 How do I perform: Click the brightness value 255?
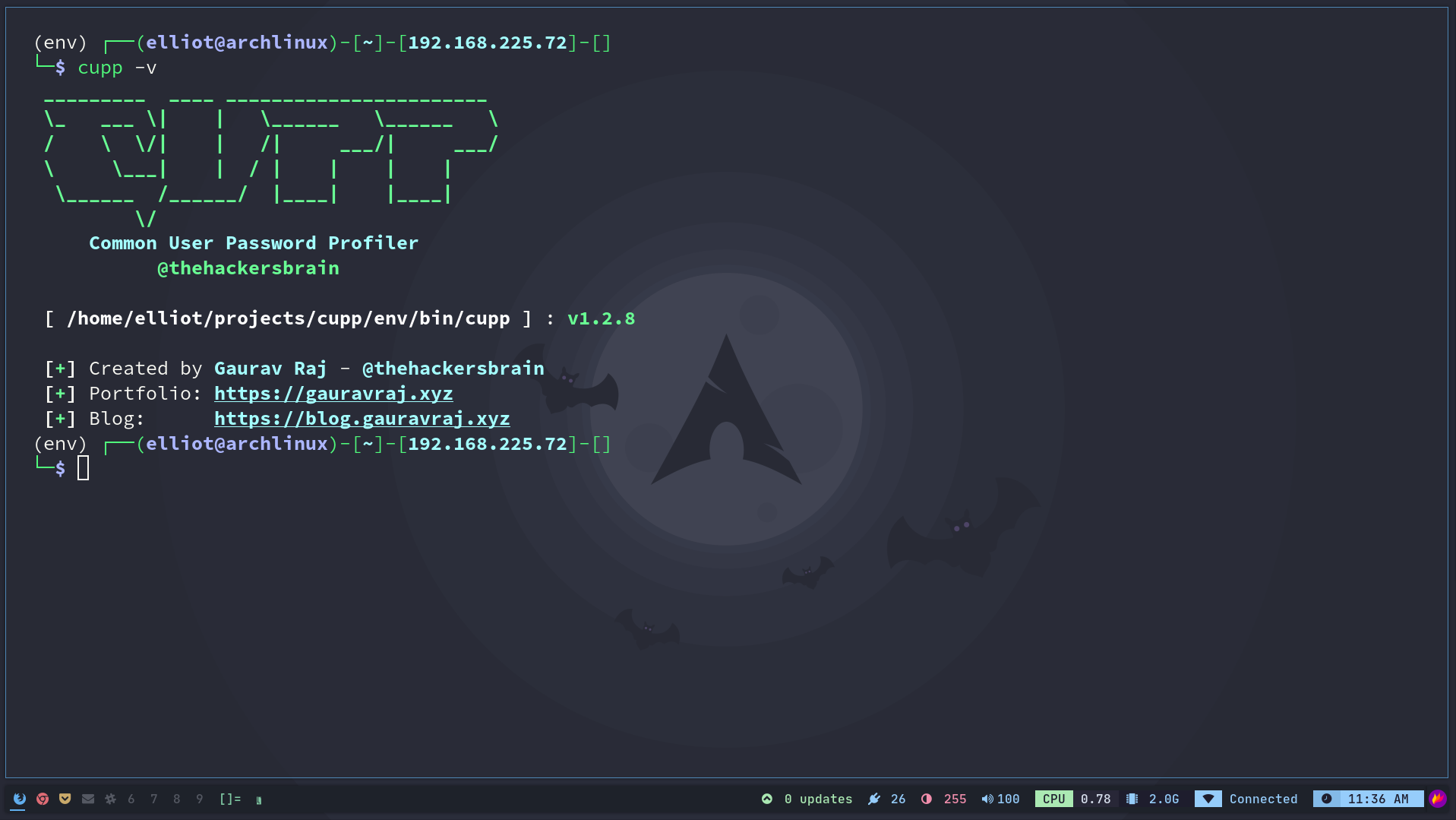[x=955, y=799]
